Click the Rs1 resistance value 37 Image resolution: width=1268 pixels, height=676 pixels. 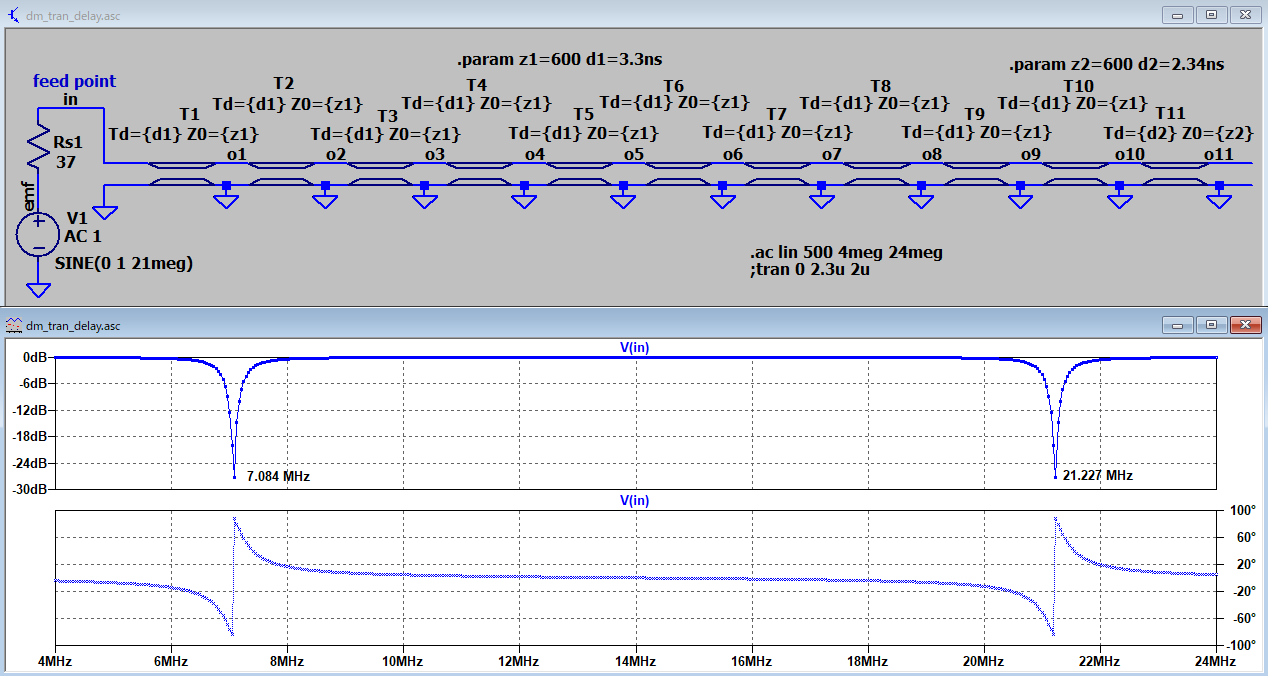point(67,161)
